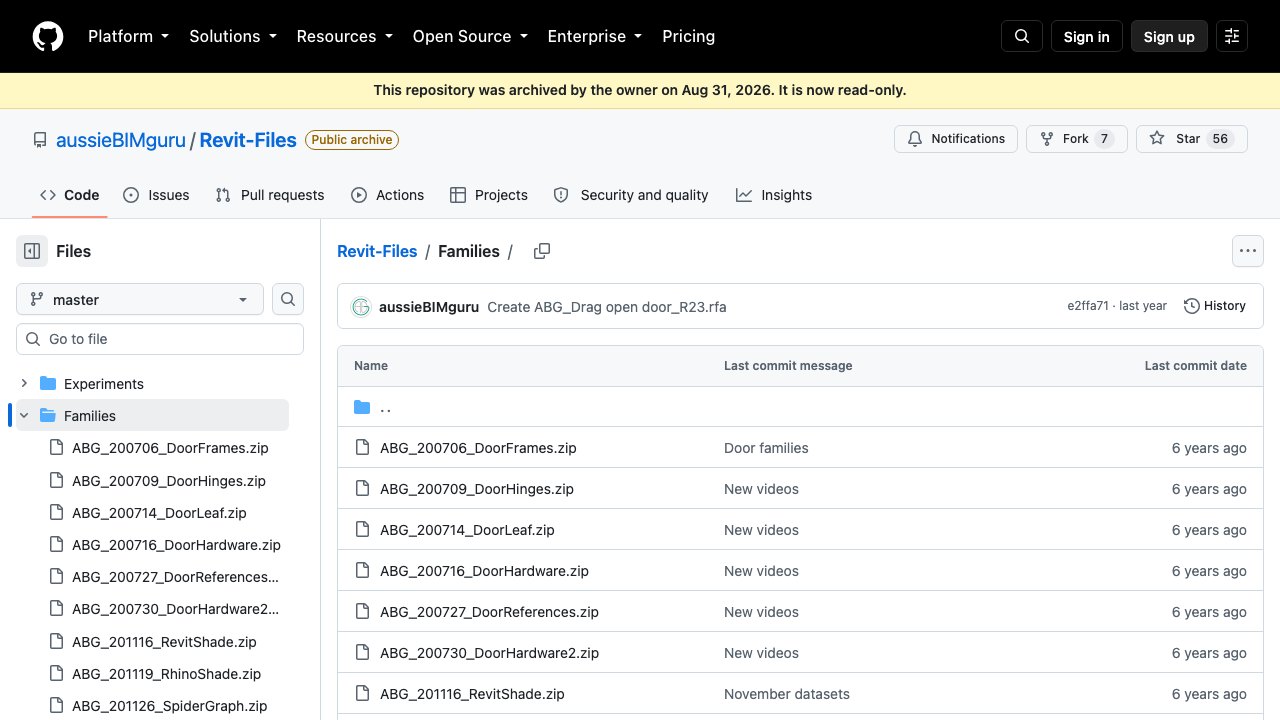The image size is (1280, 720).
Task: Open the Resources dropdown menu
Action: [344, 36]
